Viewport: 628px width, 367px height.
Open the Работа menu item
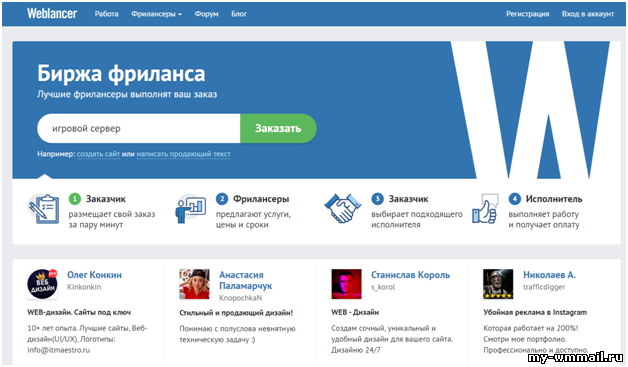pyautogui.click(x=107, y=14)
